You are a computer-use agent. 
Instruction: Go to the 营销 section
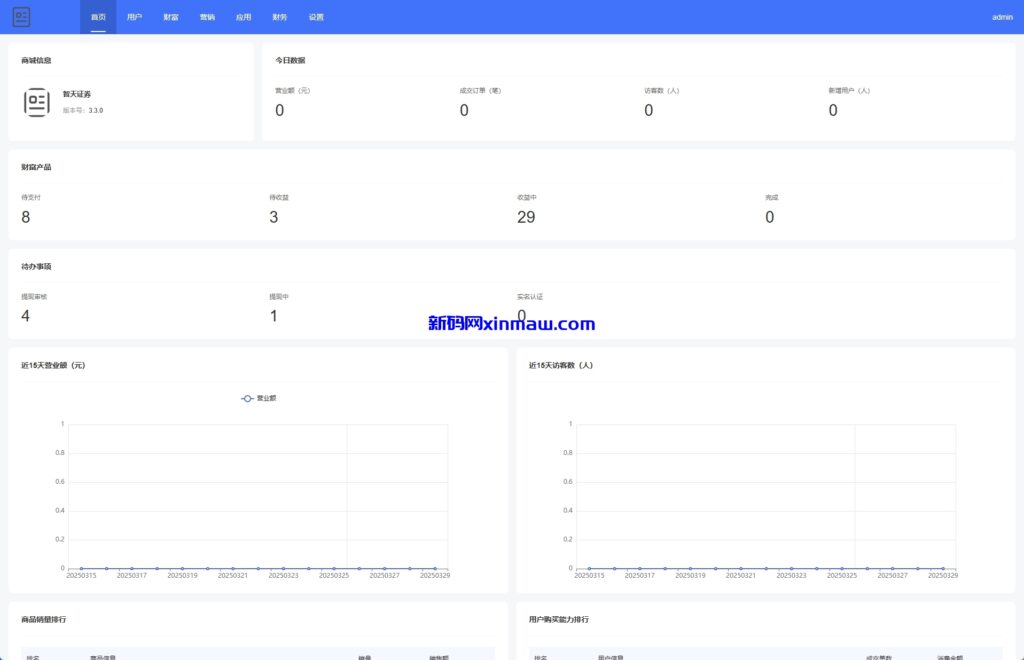(x=207, y=17)
